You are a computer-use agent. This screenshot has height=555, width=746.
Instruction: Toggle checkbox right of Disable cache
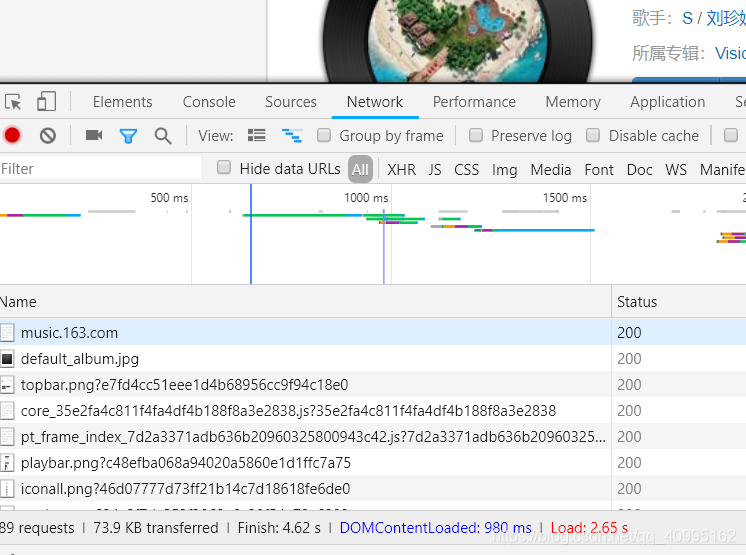click(x=731, y=135)
